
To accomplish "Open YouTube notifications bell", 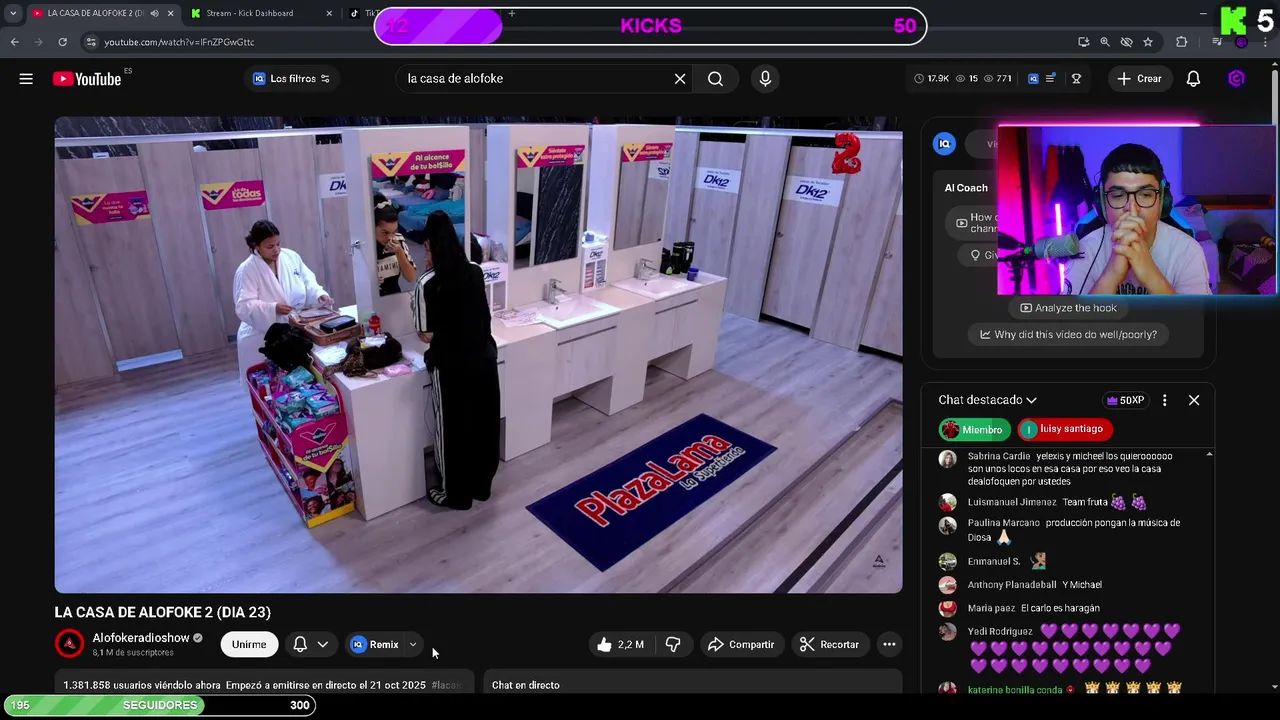I will [1193, 79].
